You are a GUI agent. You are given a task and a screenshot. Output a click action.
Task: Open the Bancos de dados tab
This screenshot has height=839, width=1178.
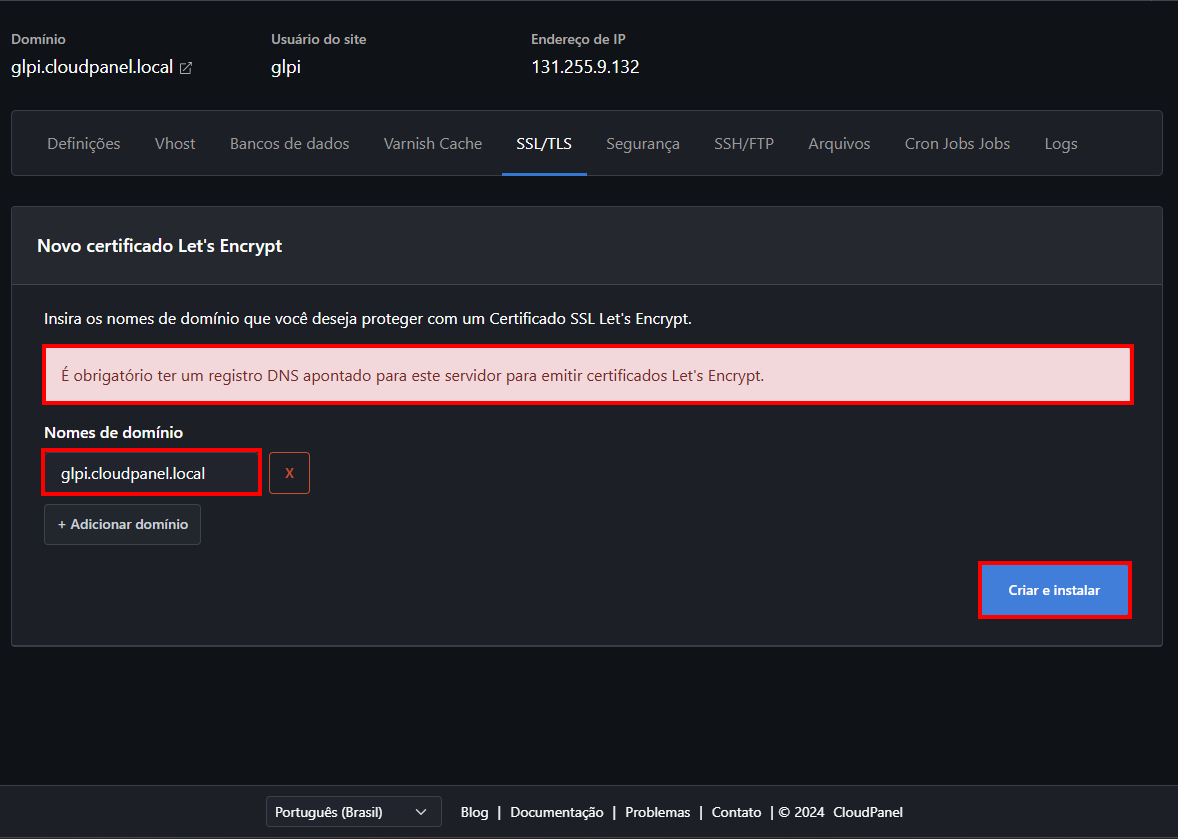(x=289, y=144)
